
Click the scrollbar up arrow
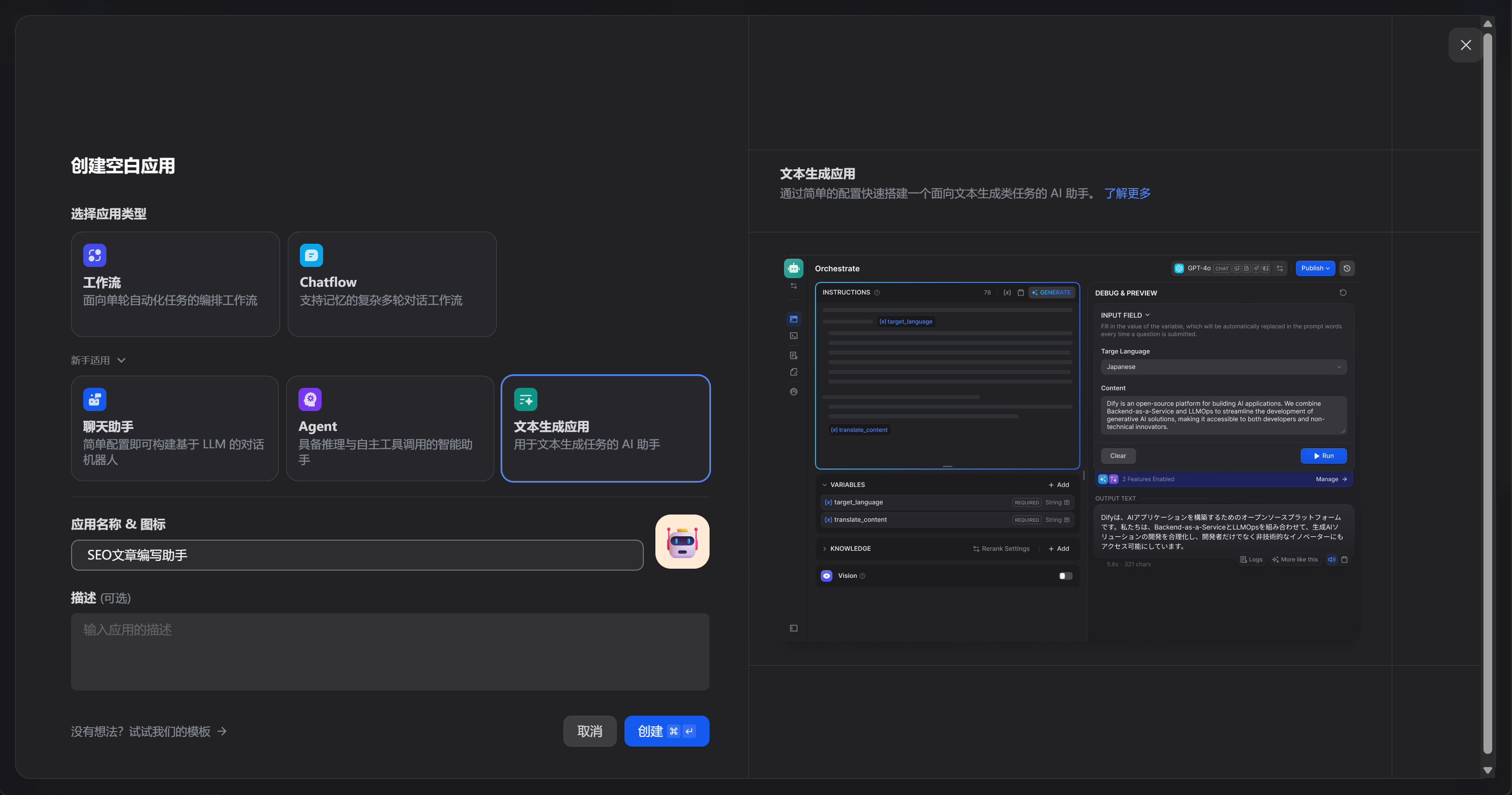[1487, 24]
